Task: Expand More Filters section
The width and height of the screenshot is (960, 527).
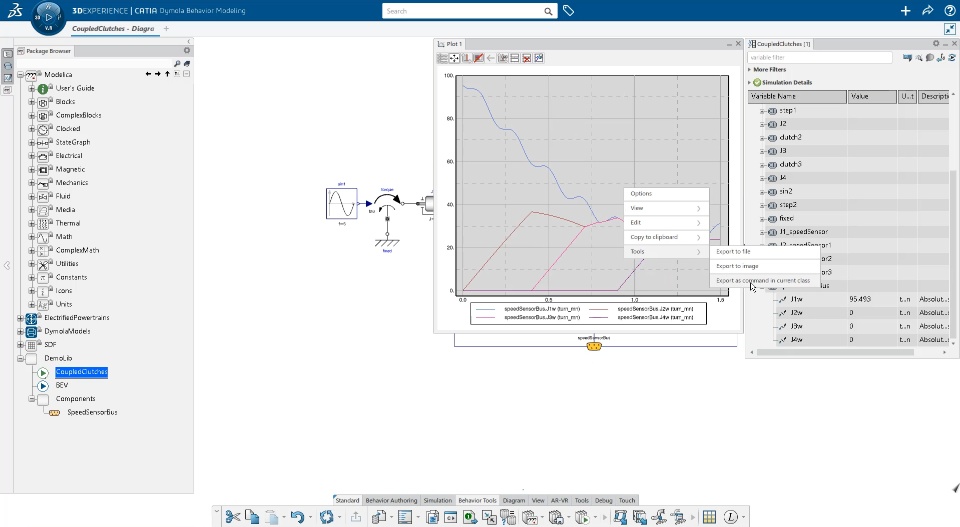Action: pos(749,70)
